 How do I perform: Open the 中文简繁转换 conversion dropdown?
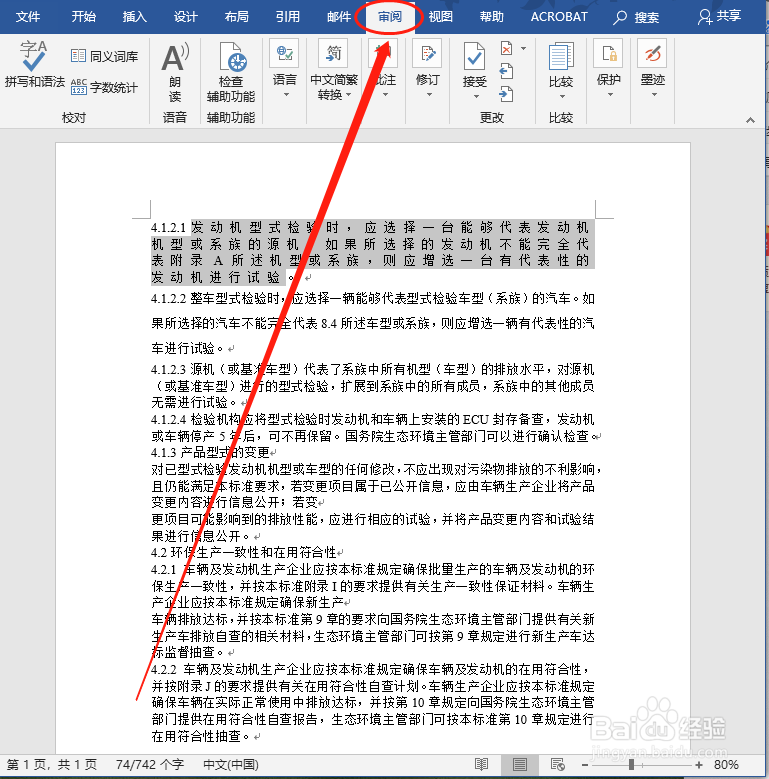tap(334, 70)
